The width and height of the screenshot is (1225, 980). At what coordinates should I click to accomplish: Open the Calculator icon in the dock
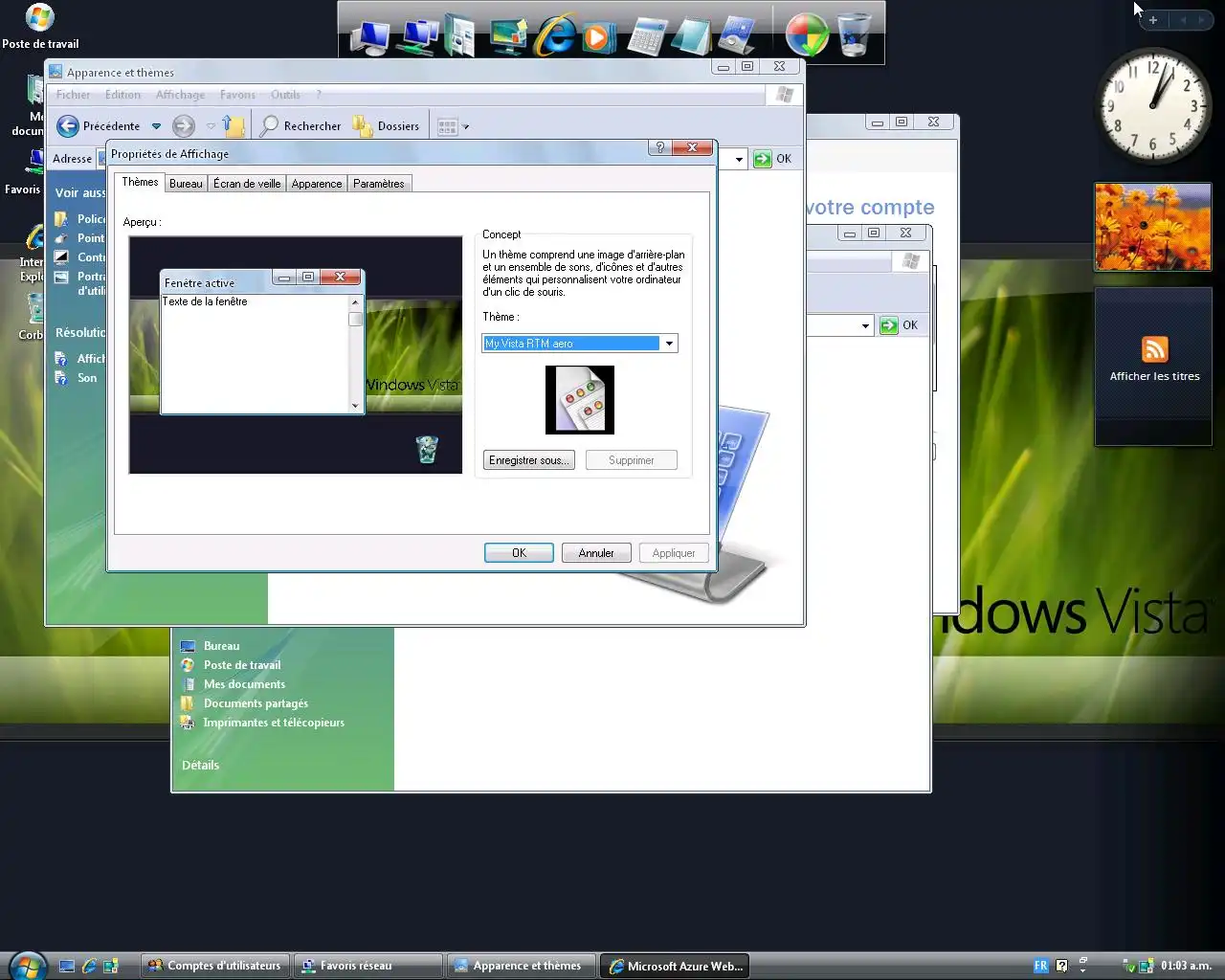point(646,37)
